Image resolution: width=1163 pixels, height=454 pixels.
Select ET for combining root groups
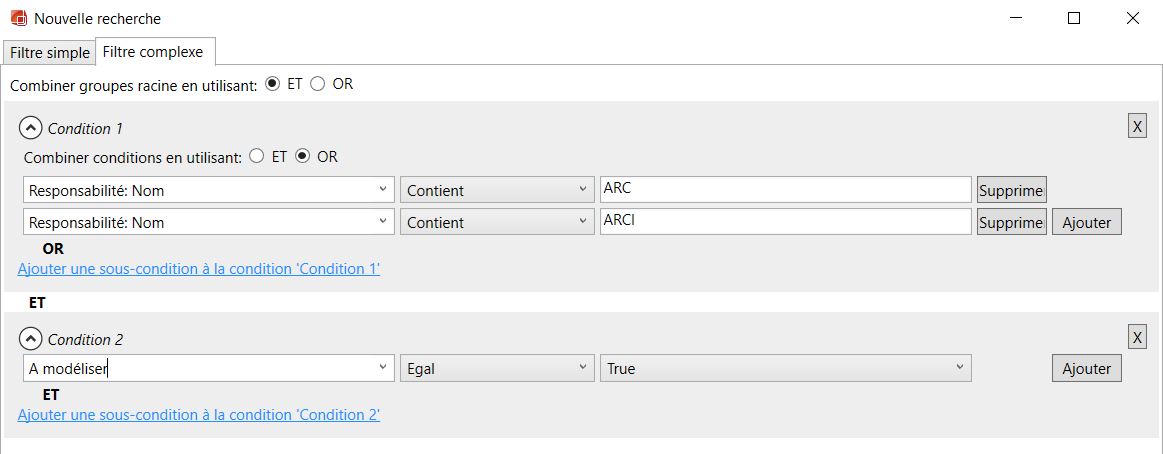click(273, 84)
